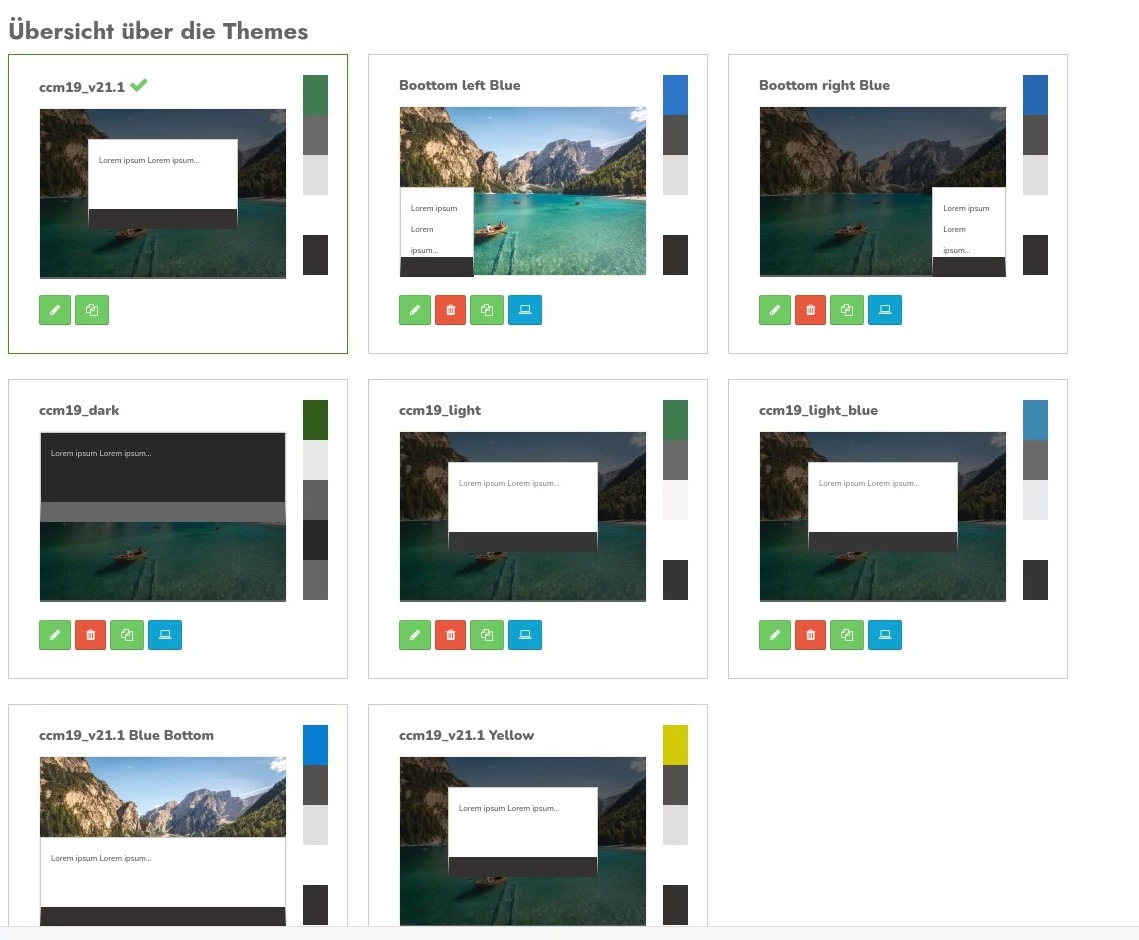
Task: Select the blue swatch on Boottom left Blue
Action: [675, 95]
